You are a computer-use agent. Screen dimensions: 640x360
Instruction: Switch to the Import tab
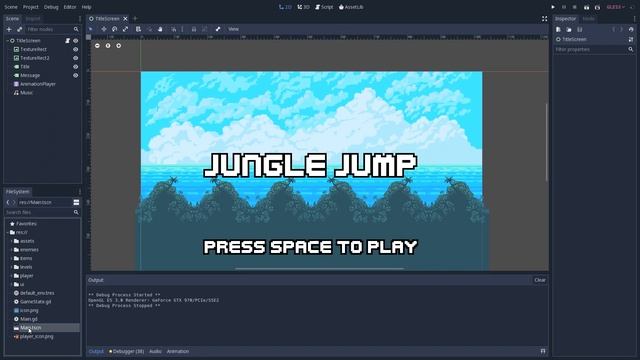[33, 19]
